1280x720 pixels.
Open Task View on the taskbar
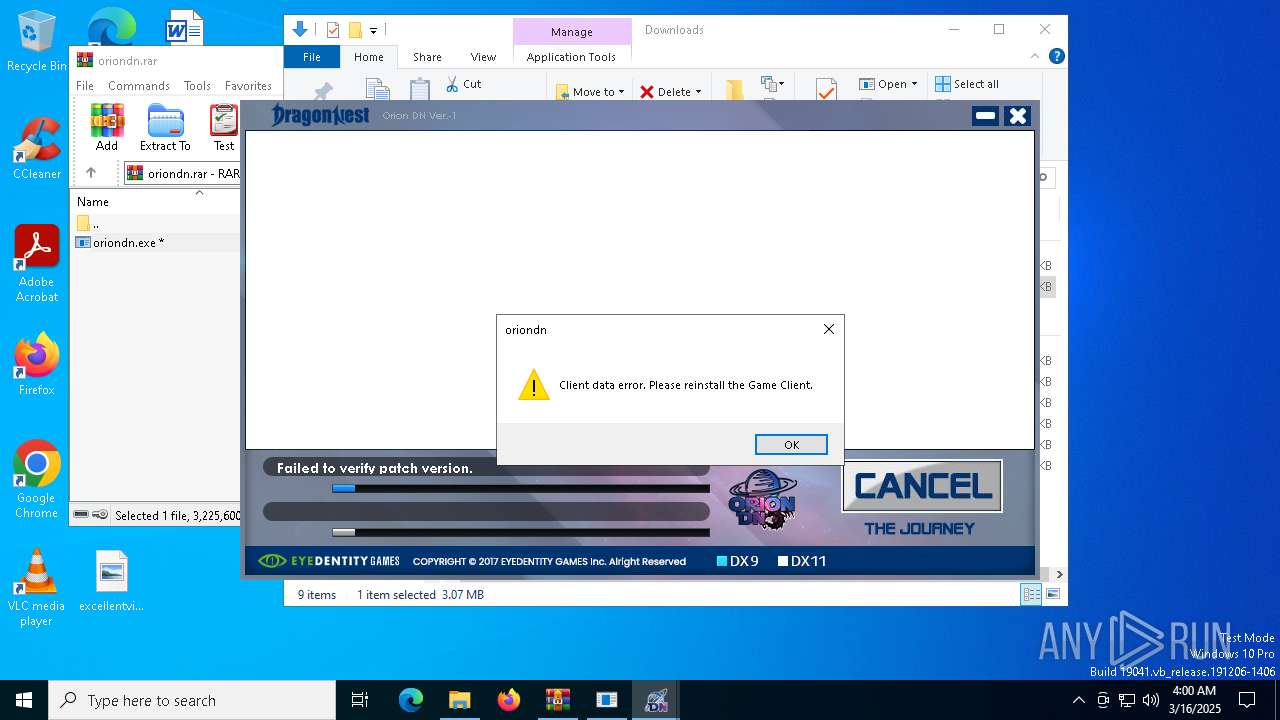pyautogui.click(x=360, y=700)
